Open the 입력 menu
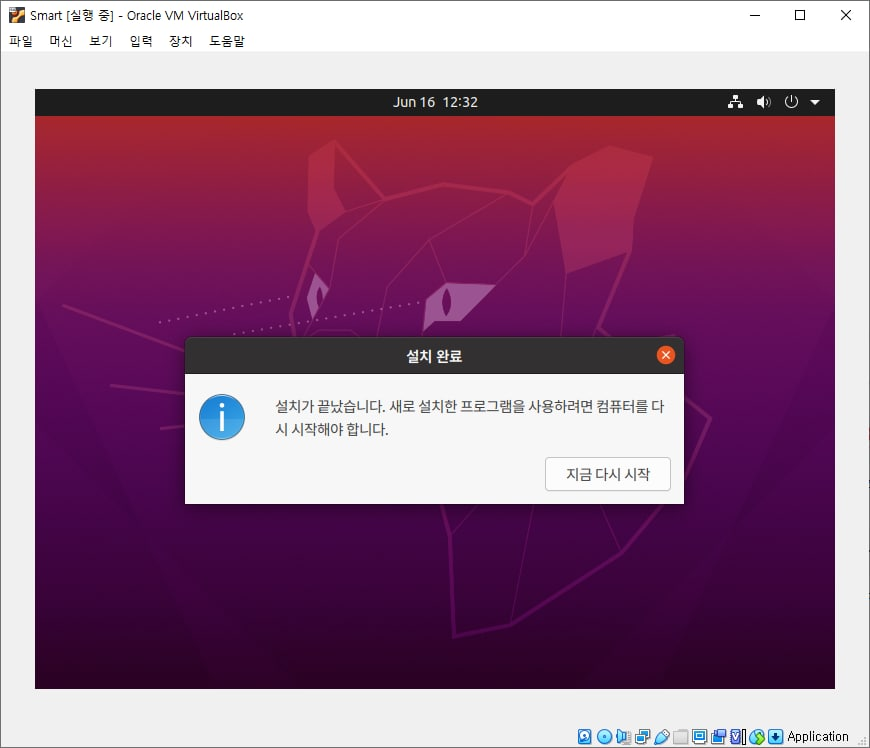 pyautogui.click(x=141, y=41)
